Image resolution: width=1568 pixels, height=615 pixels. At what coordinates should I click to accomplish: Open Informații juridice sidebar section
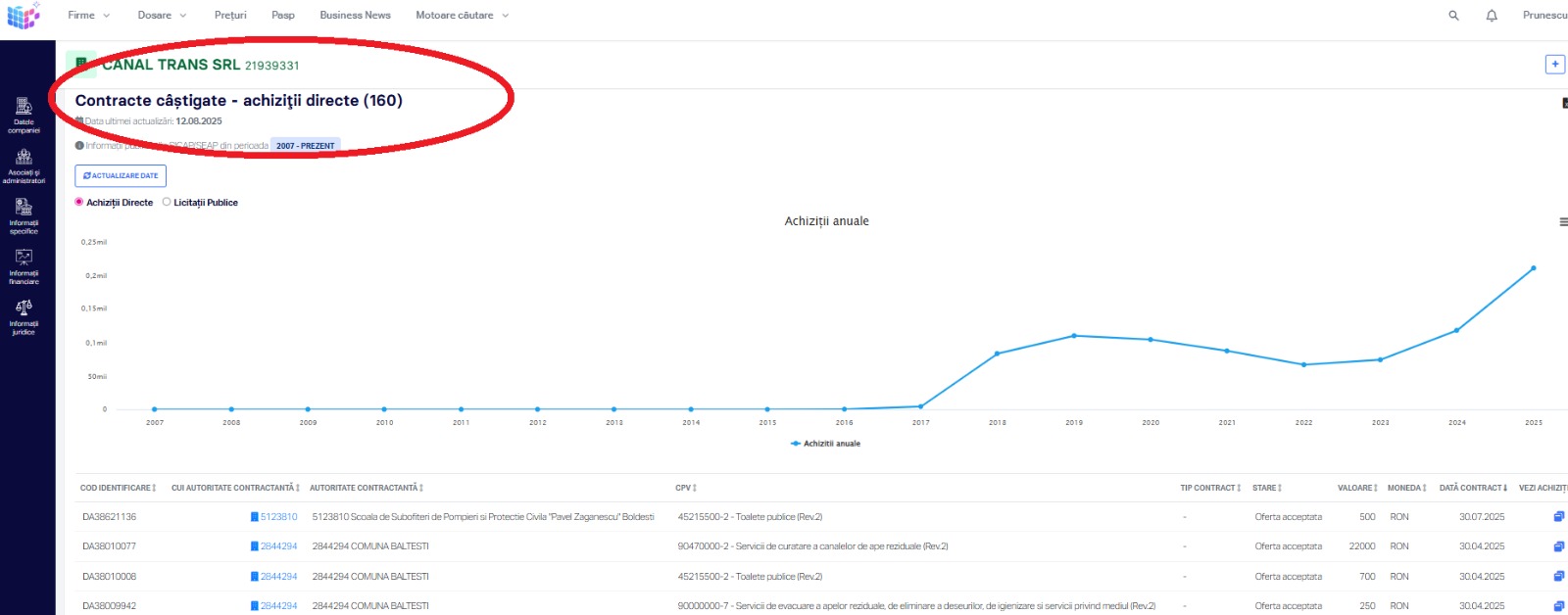pyautogui.click(x=24, y=317)
